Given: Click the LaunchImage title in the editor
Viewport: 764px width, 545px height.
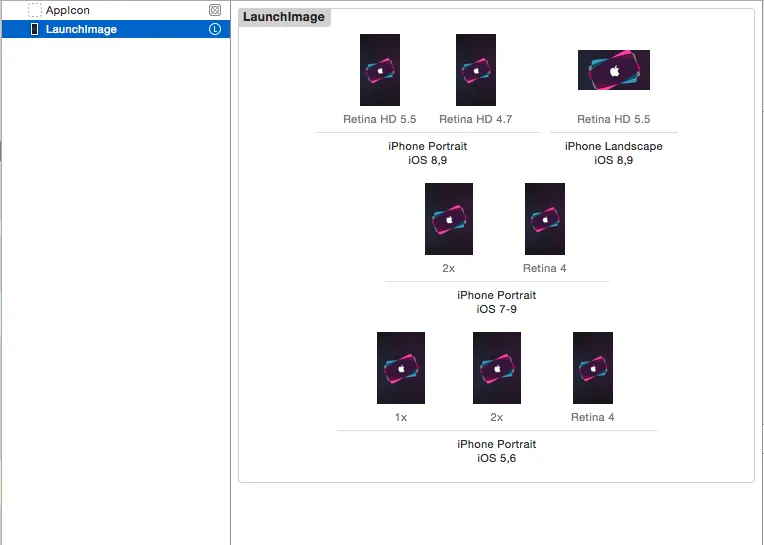Looking at the screenshot, I should (284, 17).
